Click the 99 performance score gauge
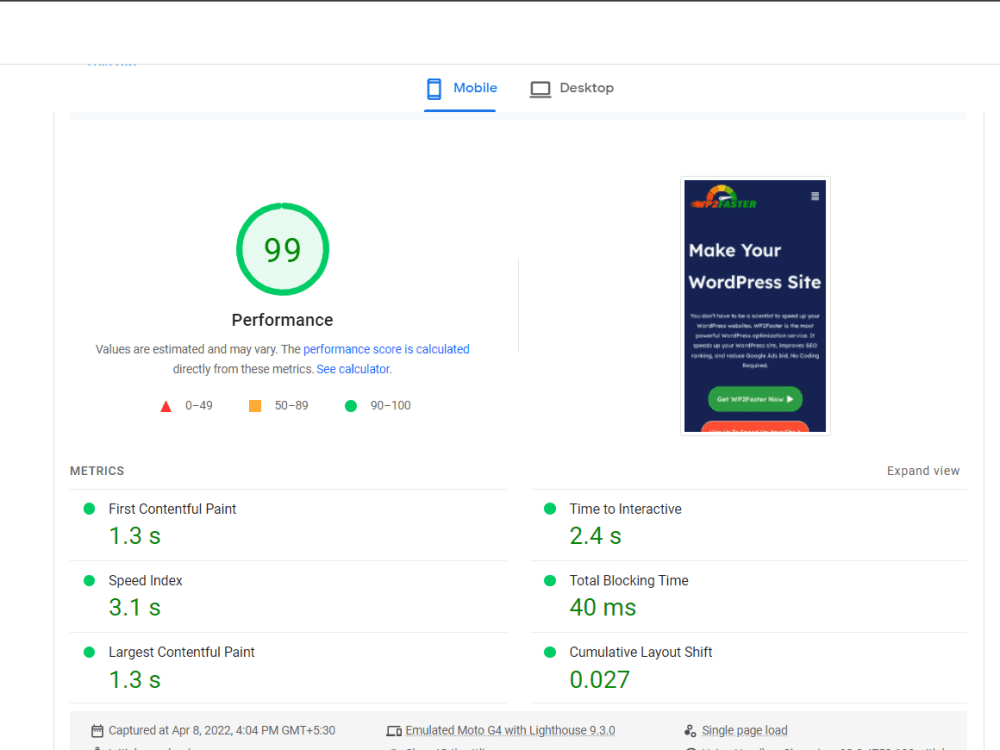Image resolution: width=1000 pixels, height=750 pixels. 283,249
